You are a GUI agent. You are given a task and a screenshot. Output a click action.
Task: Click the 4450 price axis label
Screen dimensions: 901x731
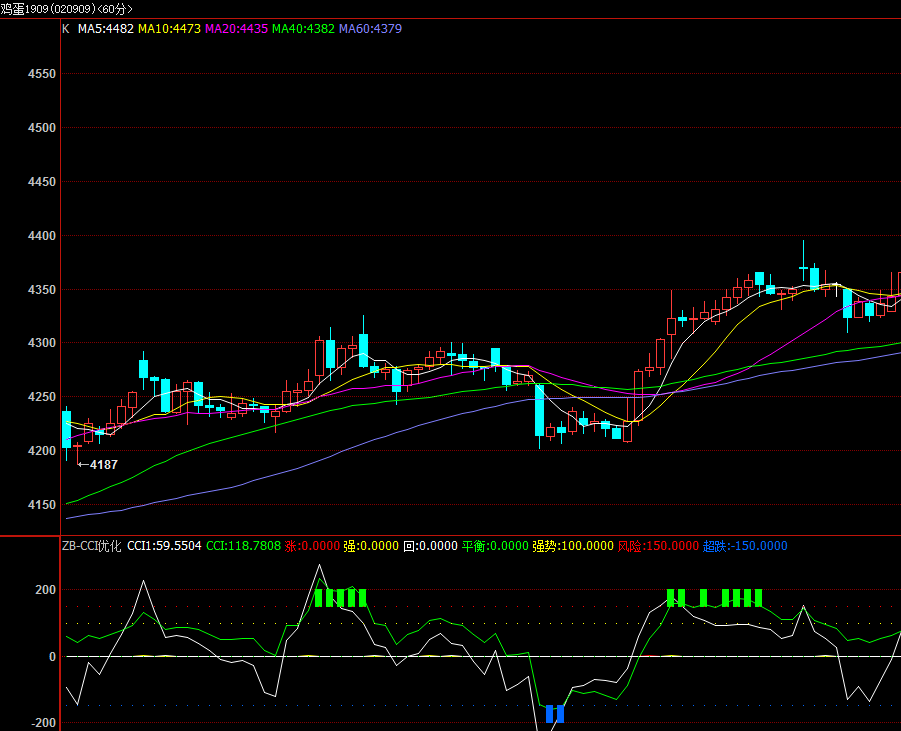(x=42, y=182)
